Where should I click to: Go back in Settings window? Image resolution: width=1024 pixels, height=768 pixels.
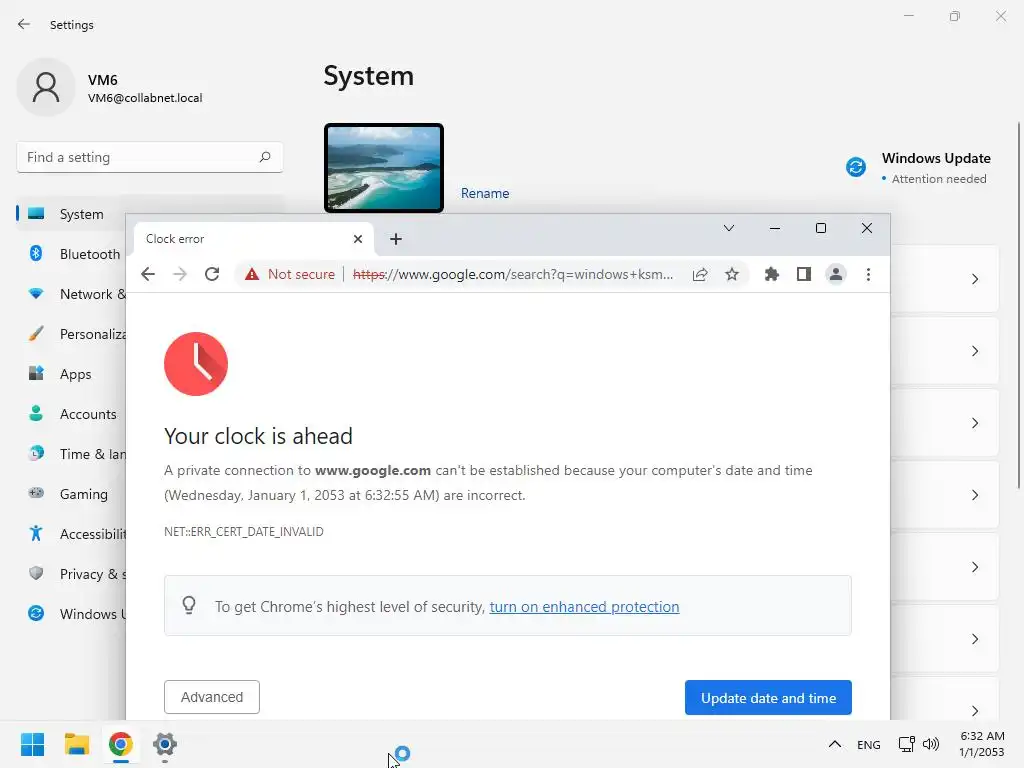coord(24,24)
